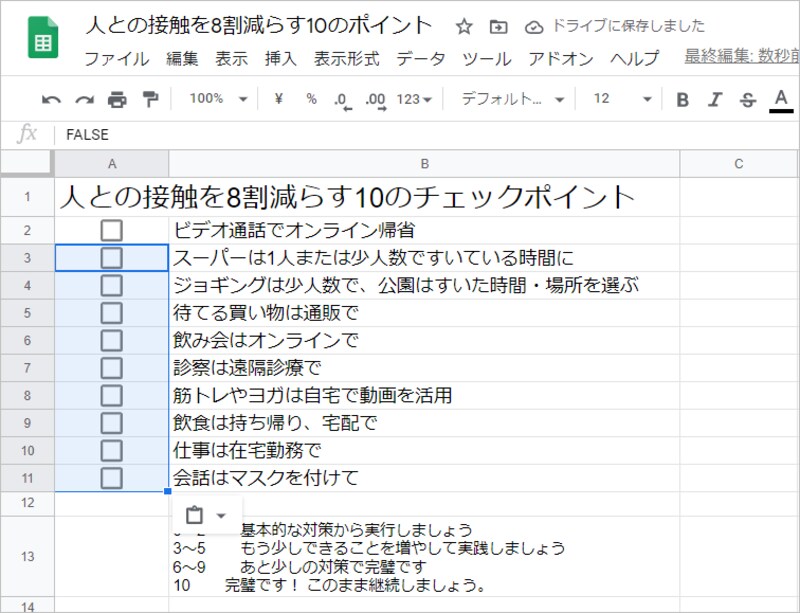This screenshot has width=800, height=613.
Task: Toggle the checkbox next to ビデオ通話でオンライン帰省
Action: [x=112, y=229]
